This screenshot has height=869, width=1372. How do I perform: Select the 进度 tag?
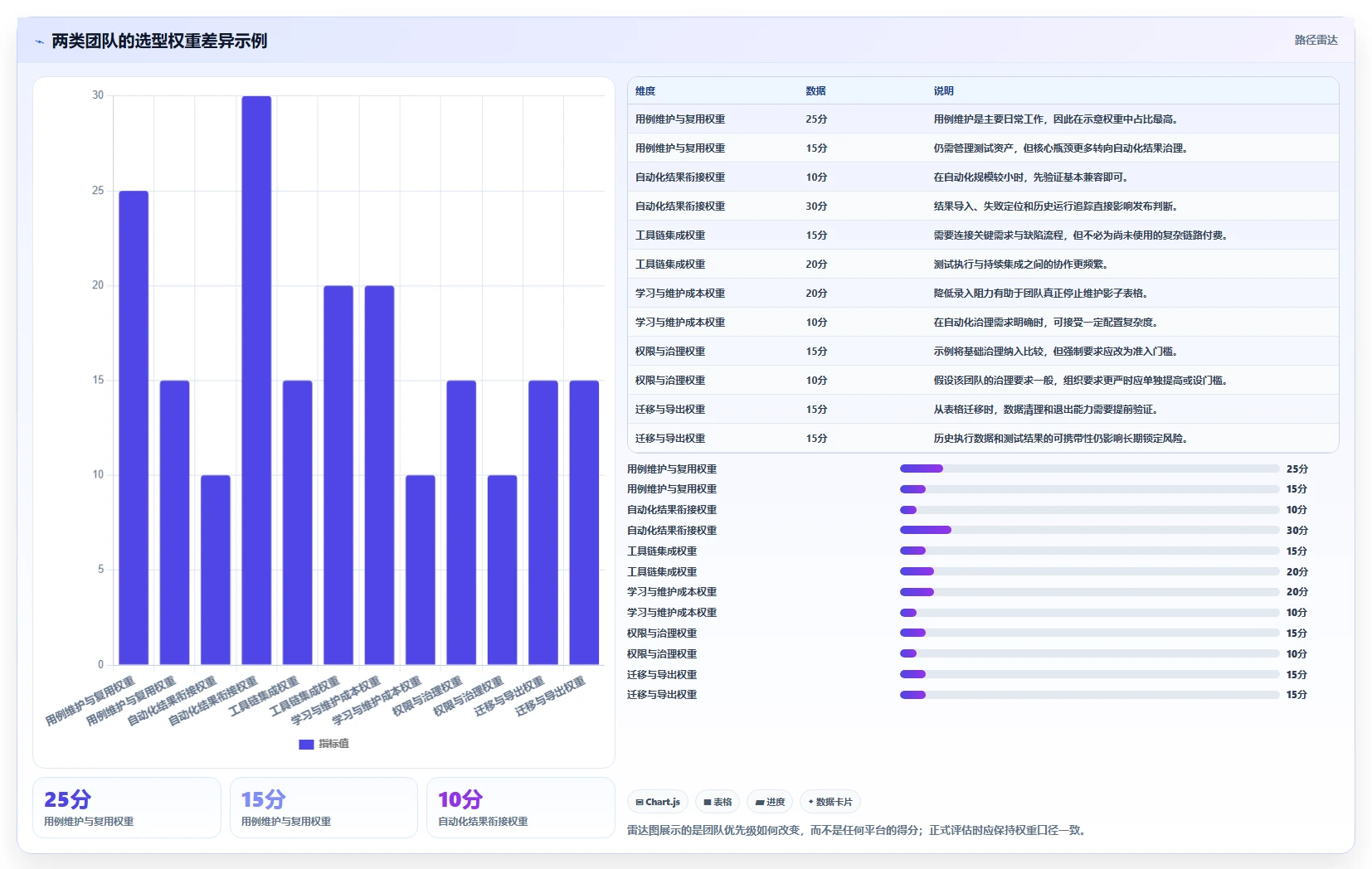coord(770,802)
